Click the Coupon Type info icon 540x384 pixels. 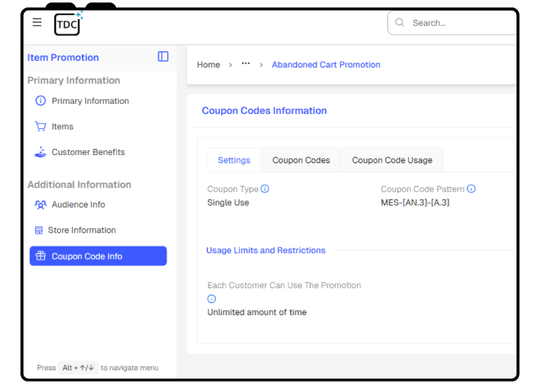[x=265, y=189]
